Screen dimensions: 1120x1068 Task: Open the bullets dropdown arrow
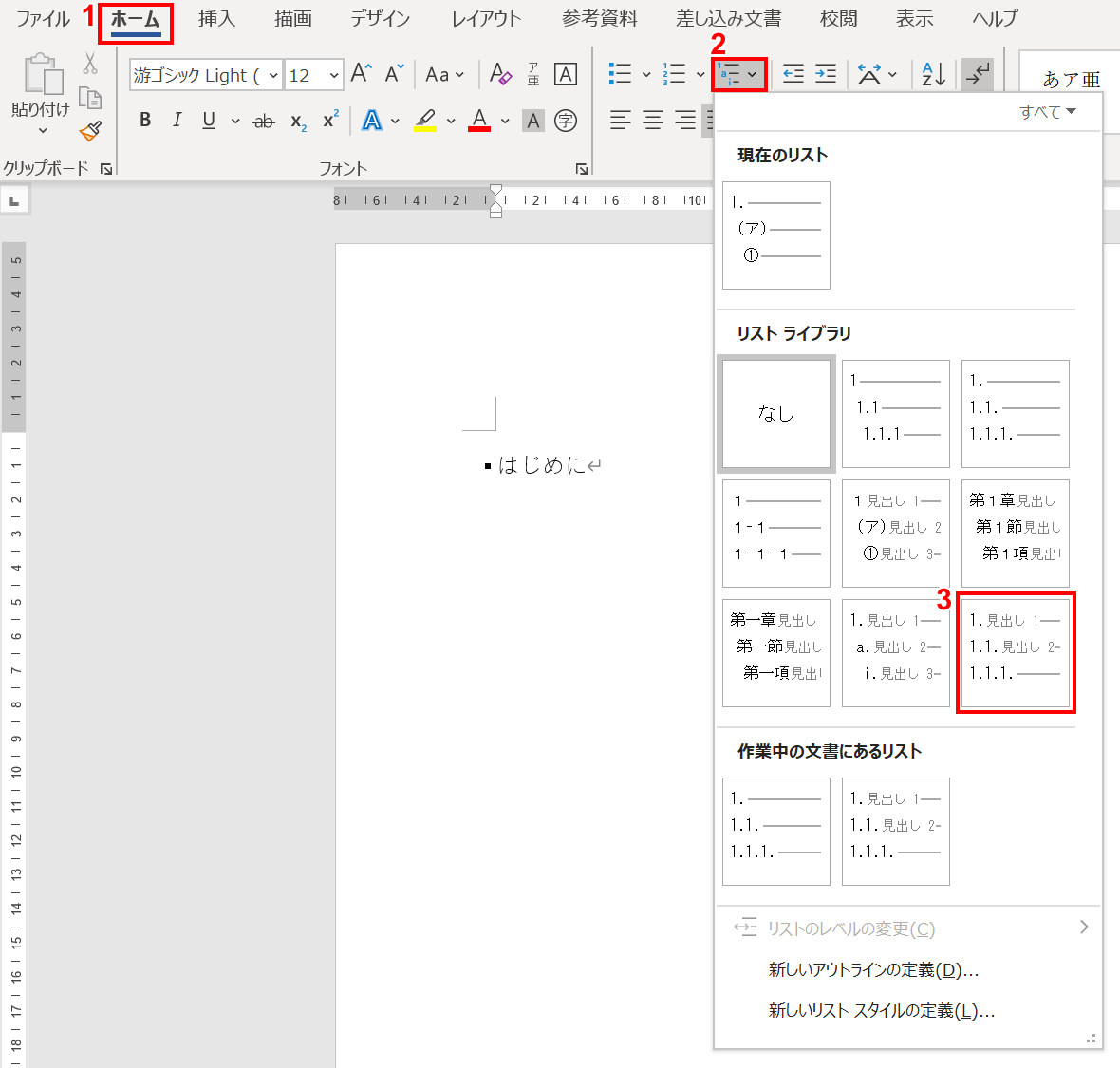[646, 74]
